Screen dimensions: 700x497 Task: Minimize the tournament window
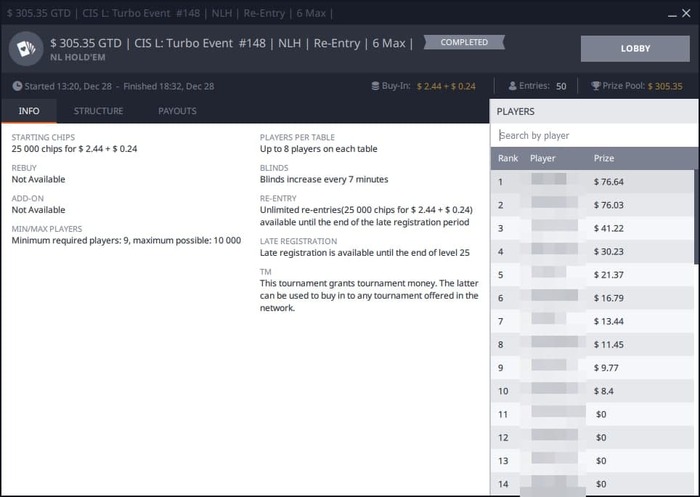click(672, 14)
